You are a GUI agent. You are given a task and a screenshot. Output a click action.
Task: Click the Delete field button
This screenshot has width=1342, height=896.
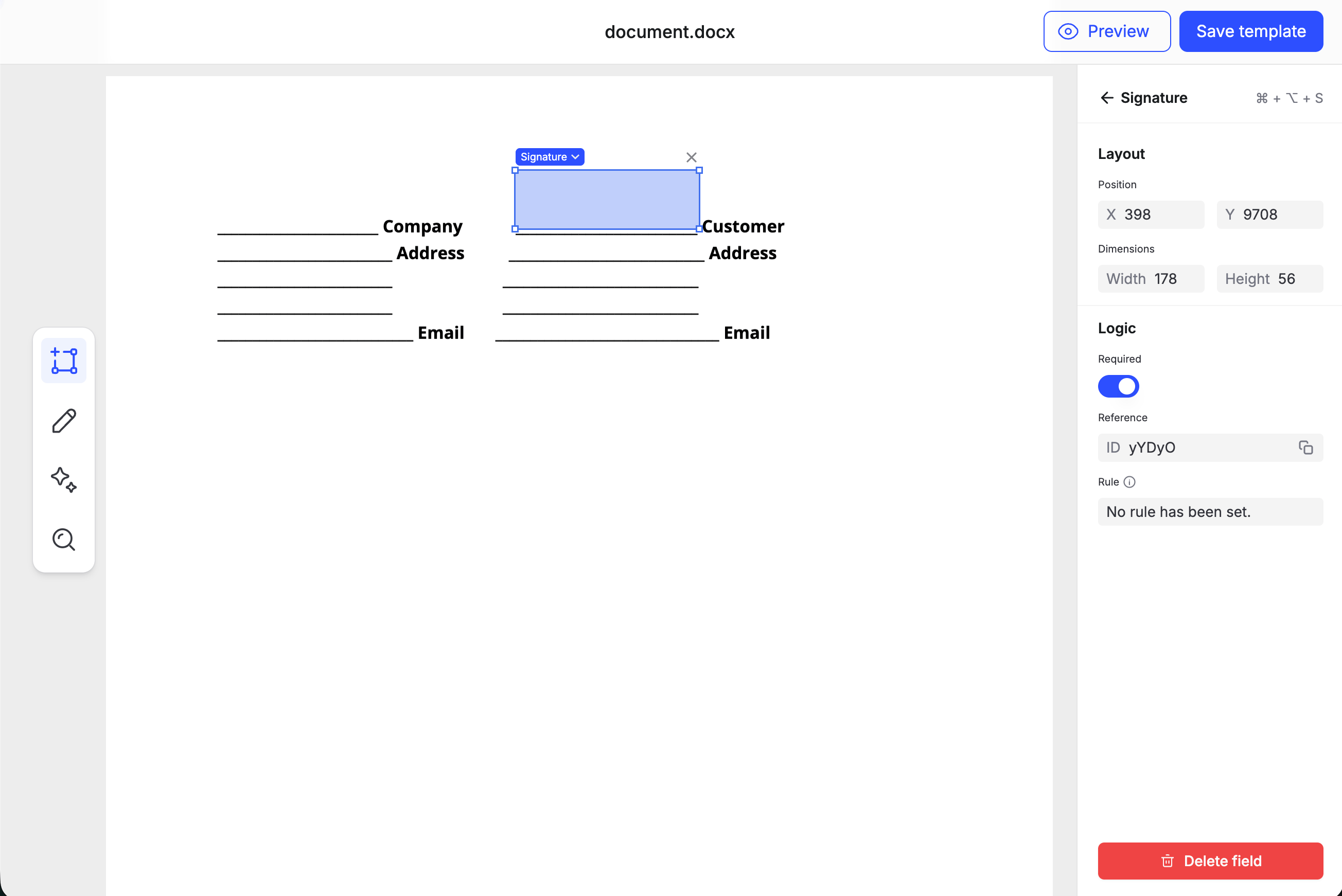[1211, 861]
